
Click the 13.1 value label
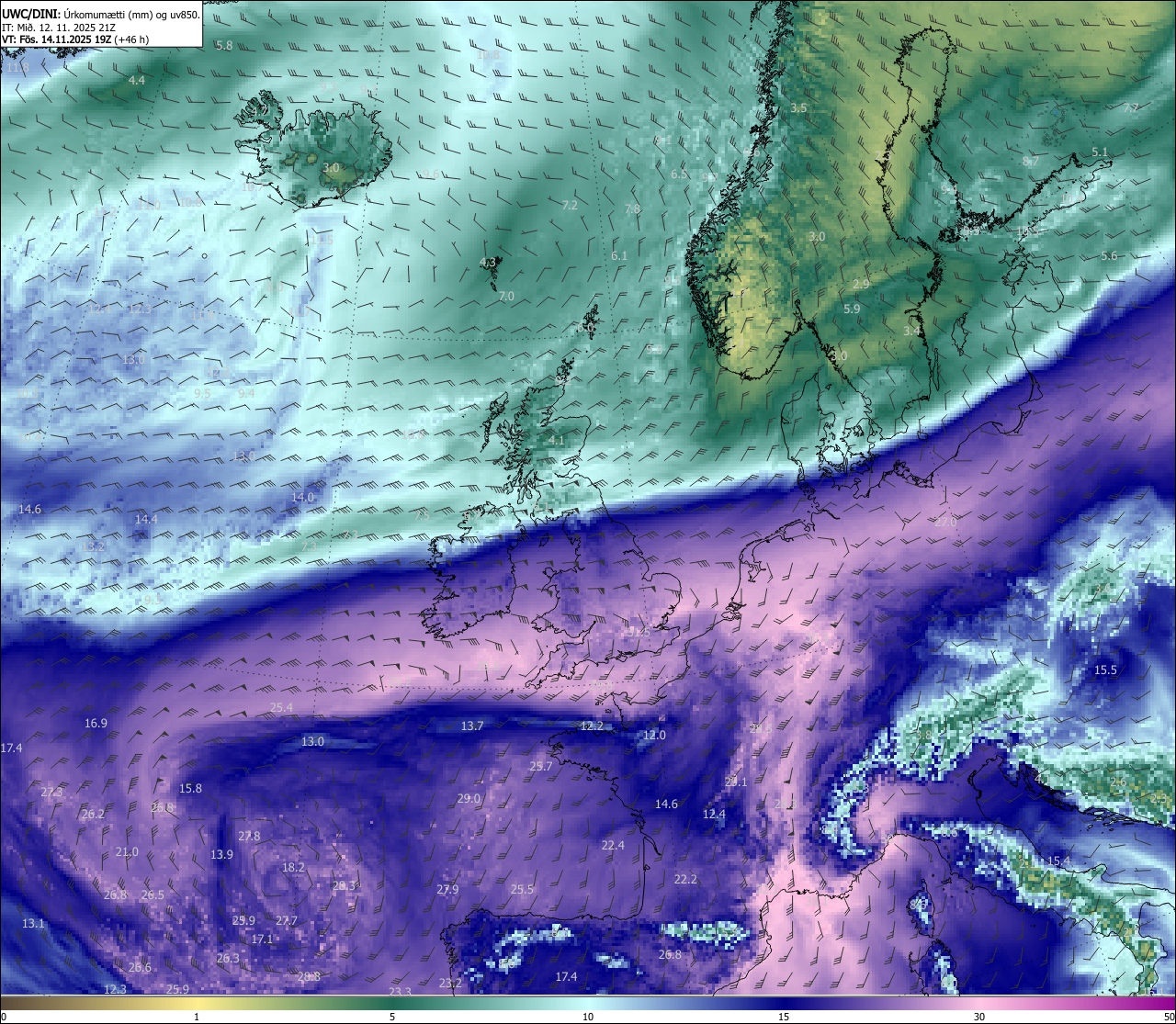tap(33, 923)
